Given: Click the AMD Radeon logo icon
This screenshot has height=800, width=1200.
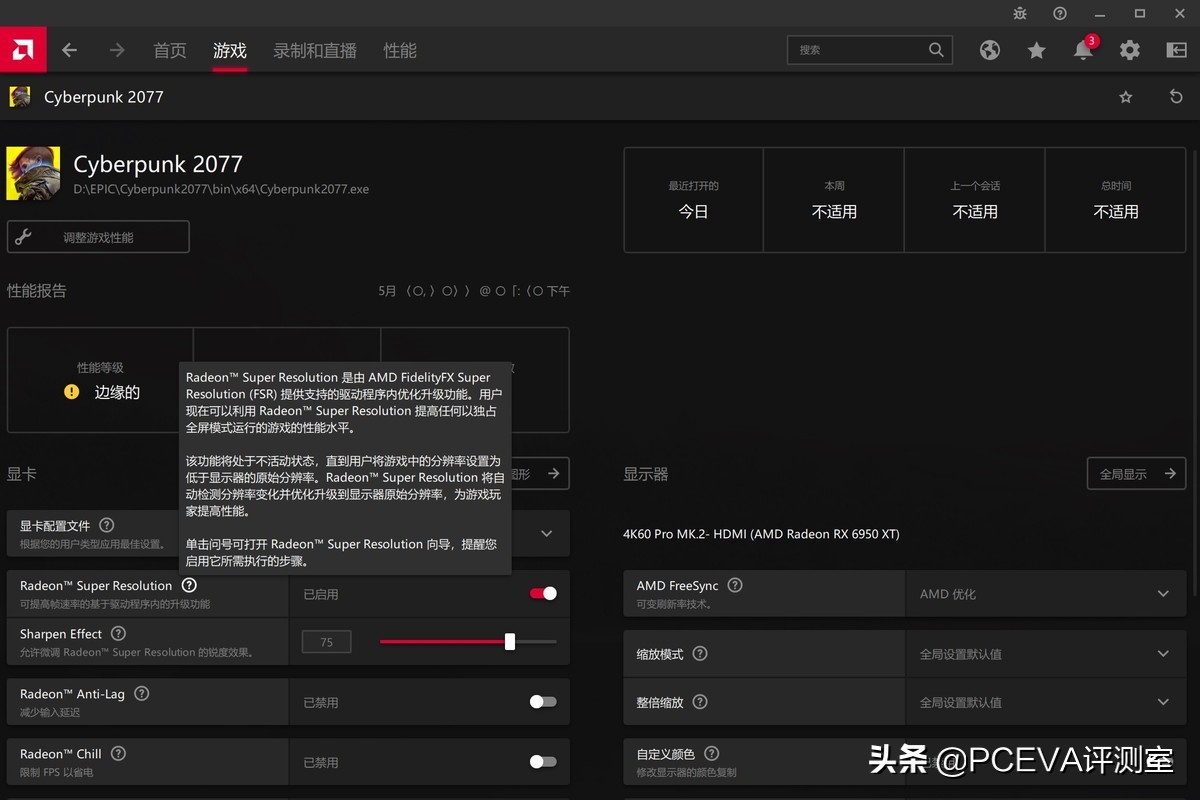Looking at the screenshot, I should click(x=22, y=49).
